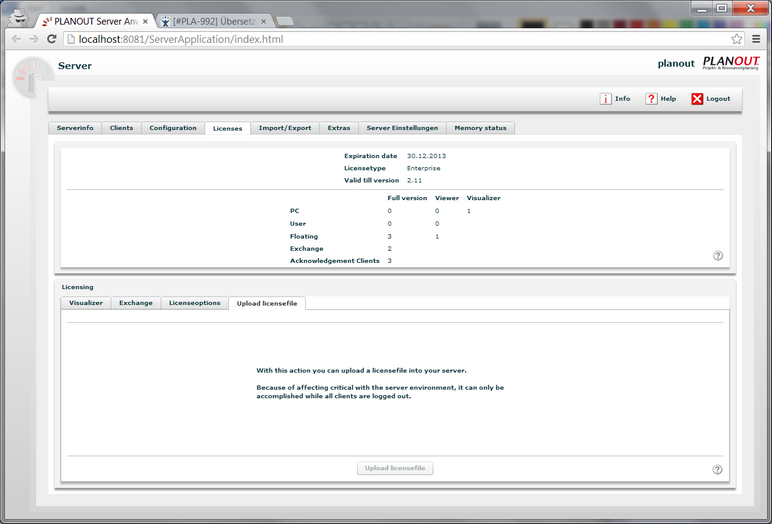Switch to Server Einstellungen tab
Screen dimensions: 772x524
[402, 128]
